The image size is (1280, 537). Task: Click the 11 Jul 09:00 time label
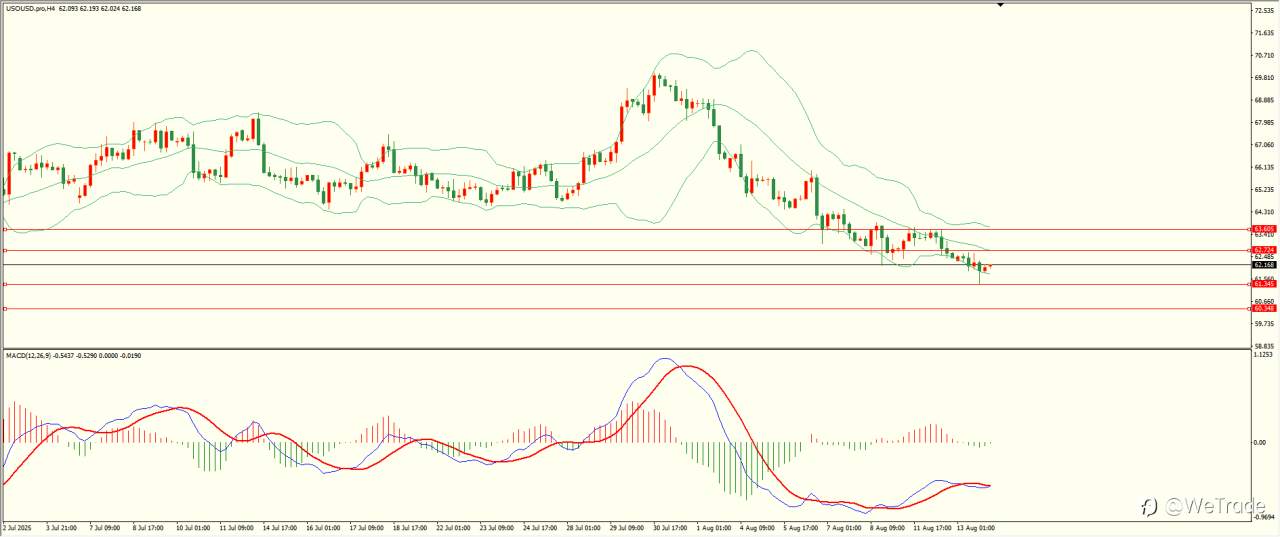tap(238, 526)
